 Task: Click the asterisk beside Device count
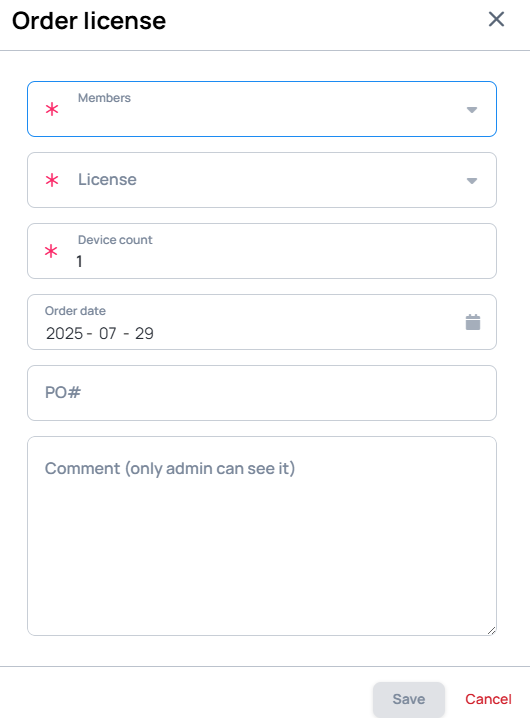click(51, 251)
